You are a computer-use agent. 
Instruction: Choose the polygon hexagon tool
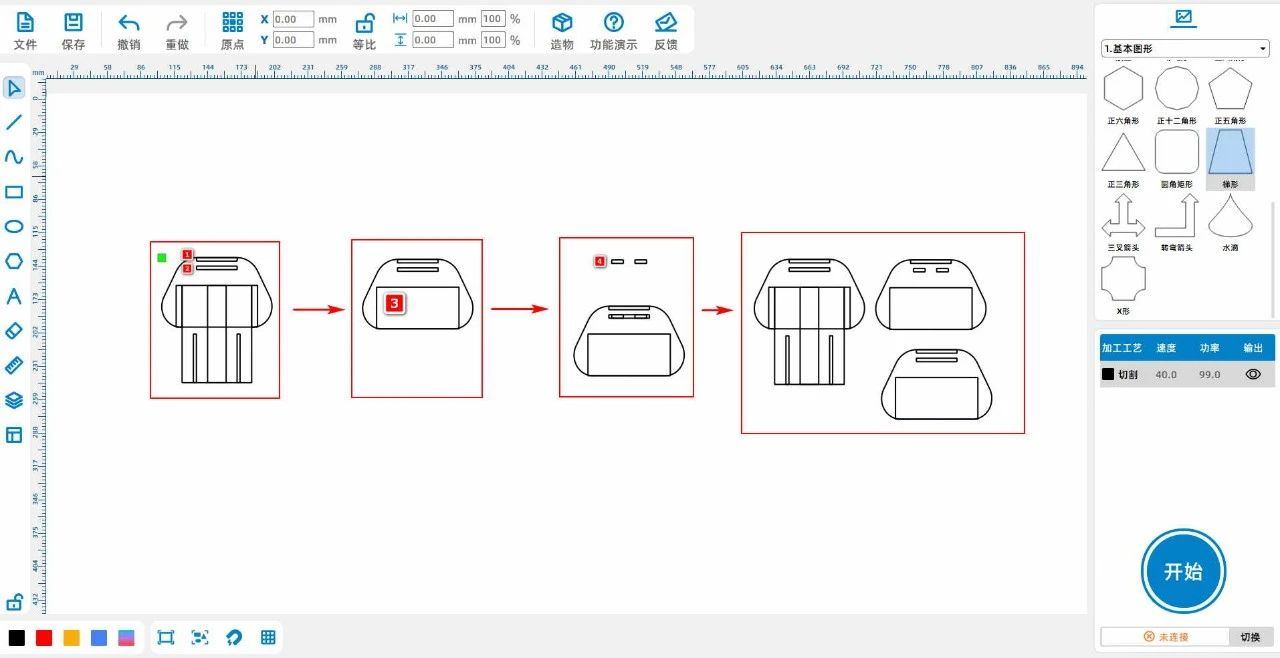(x=14, y=261)
